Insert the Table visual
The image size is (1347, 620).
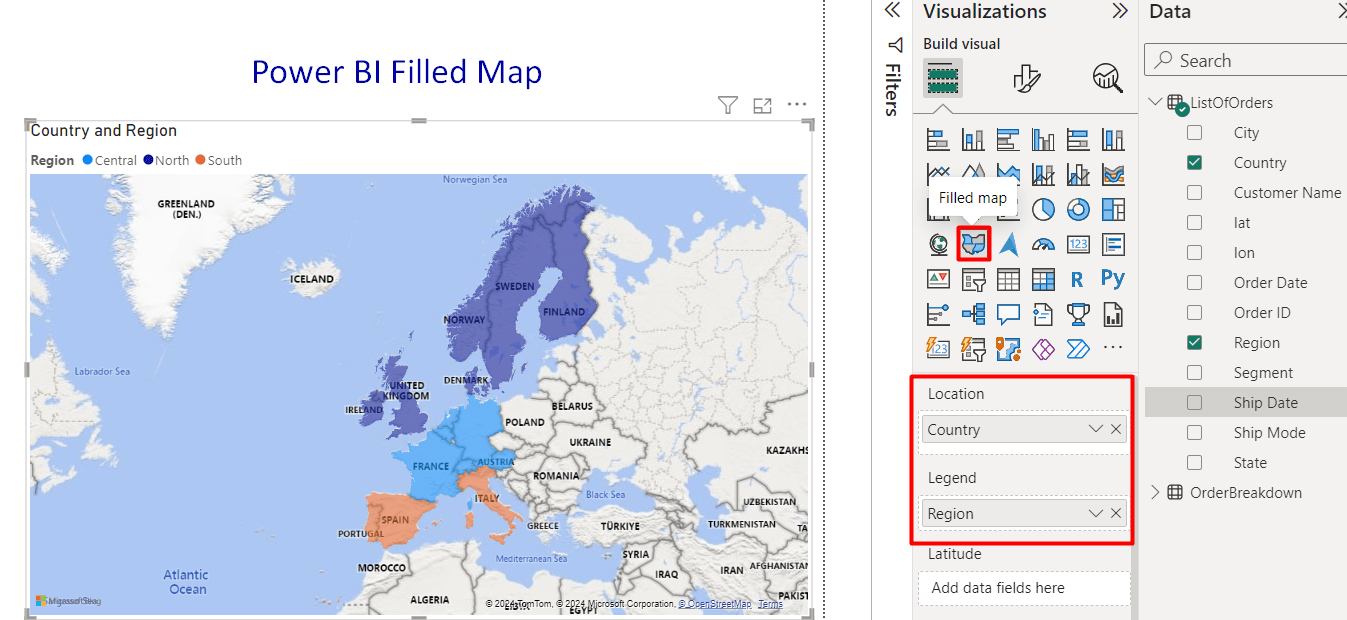click(1008, 279)
